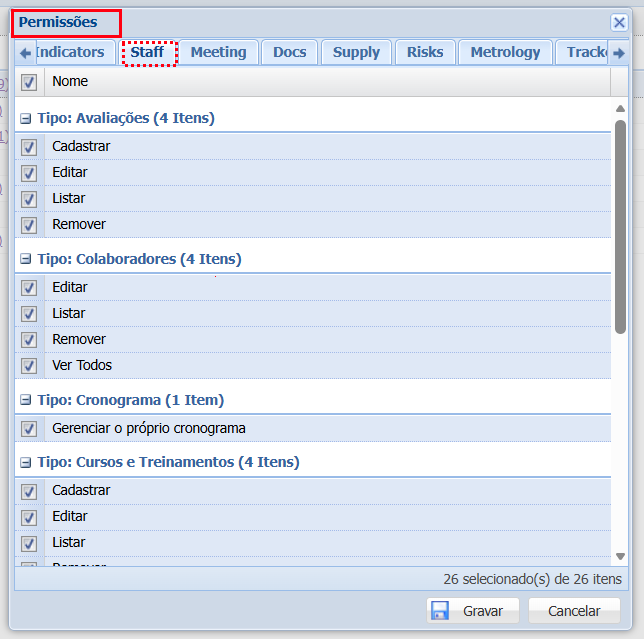Uncheck the Ver Todos permission
Screen dimensions: 644x639
pos(29,366)
